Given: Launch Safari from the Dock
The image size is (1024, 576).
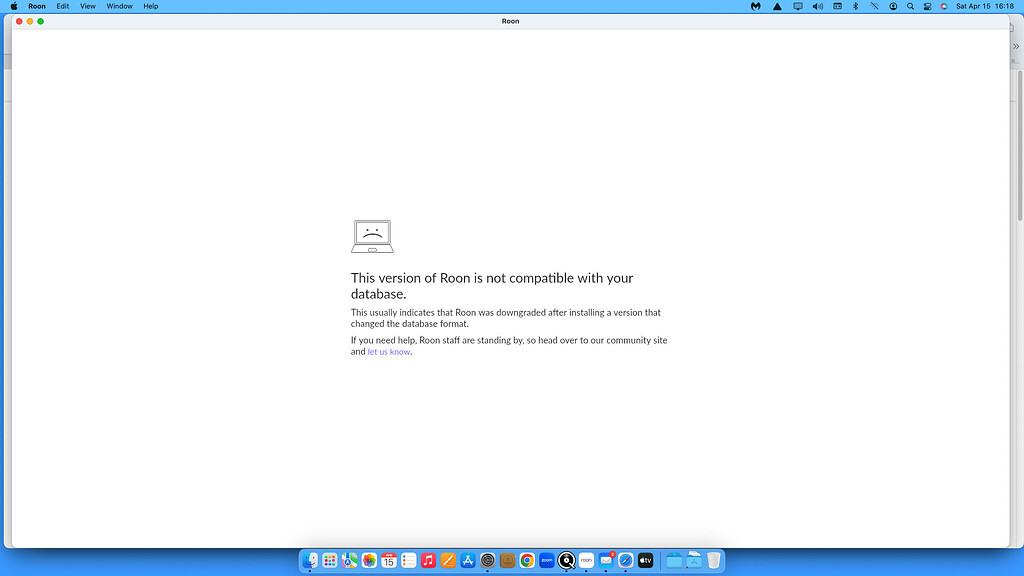Looking at the screenshot, I should click(624, 560).
